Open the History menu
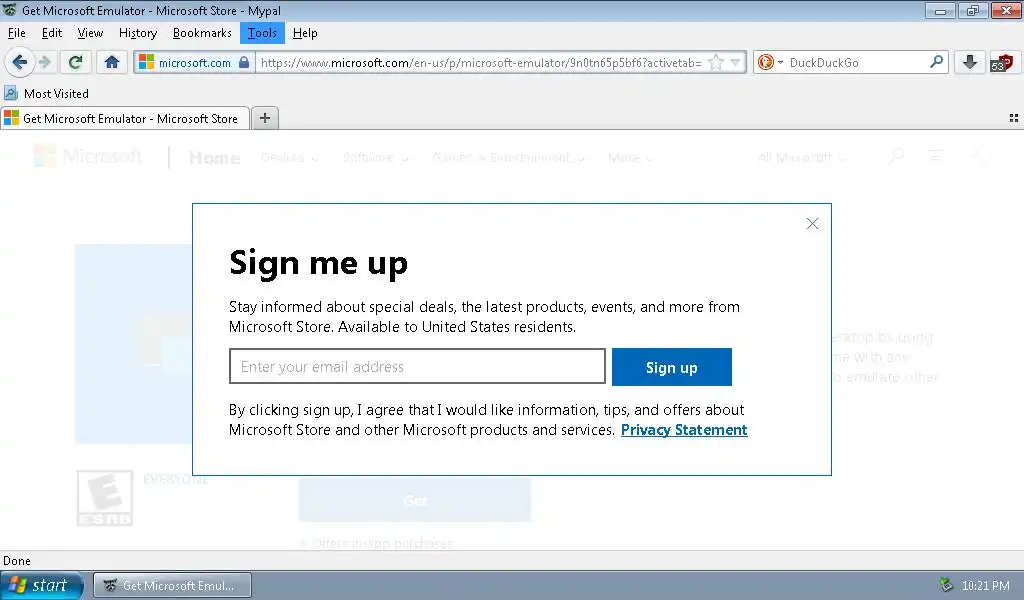 pos(138,33)
